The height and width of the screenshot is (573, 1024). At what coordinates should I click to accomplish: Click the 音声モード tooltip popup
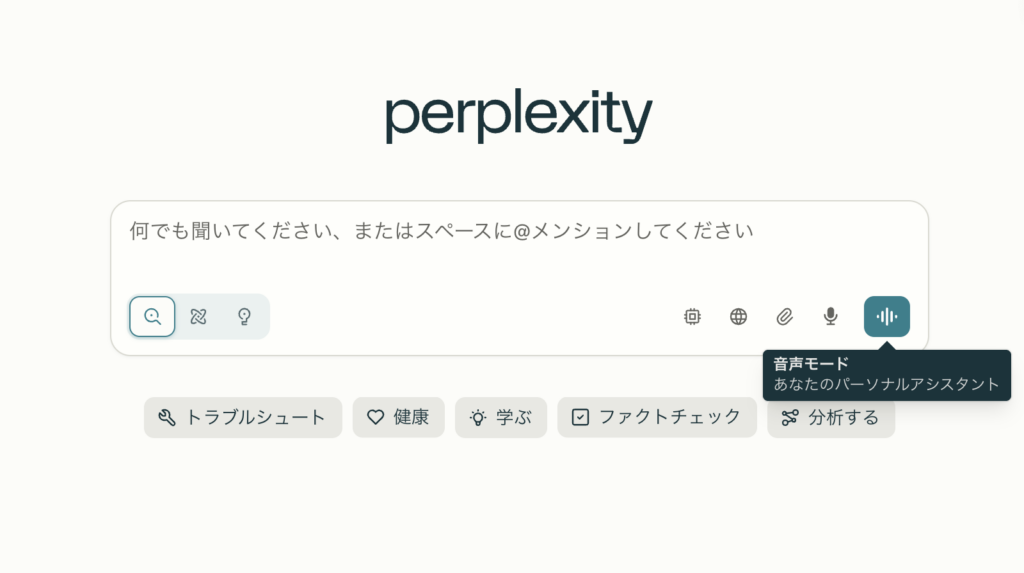pyautogui.click(x=887, y=375)
